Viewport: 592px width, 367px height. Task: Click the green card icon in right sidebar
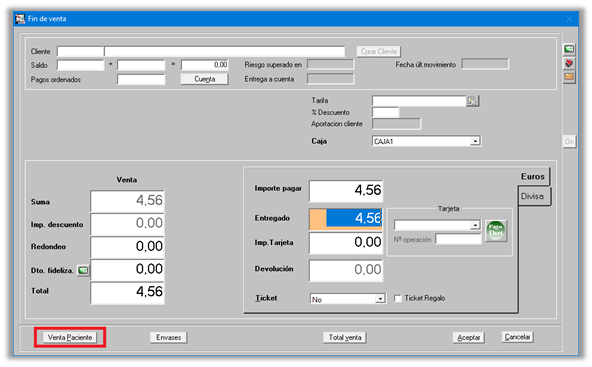click(x=569, y=49)
